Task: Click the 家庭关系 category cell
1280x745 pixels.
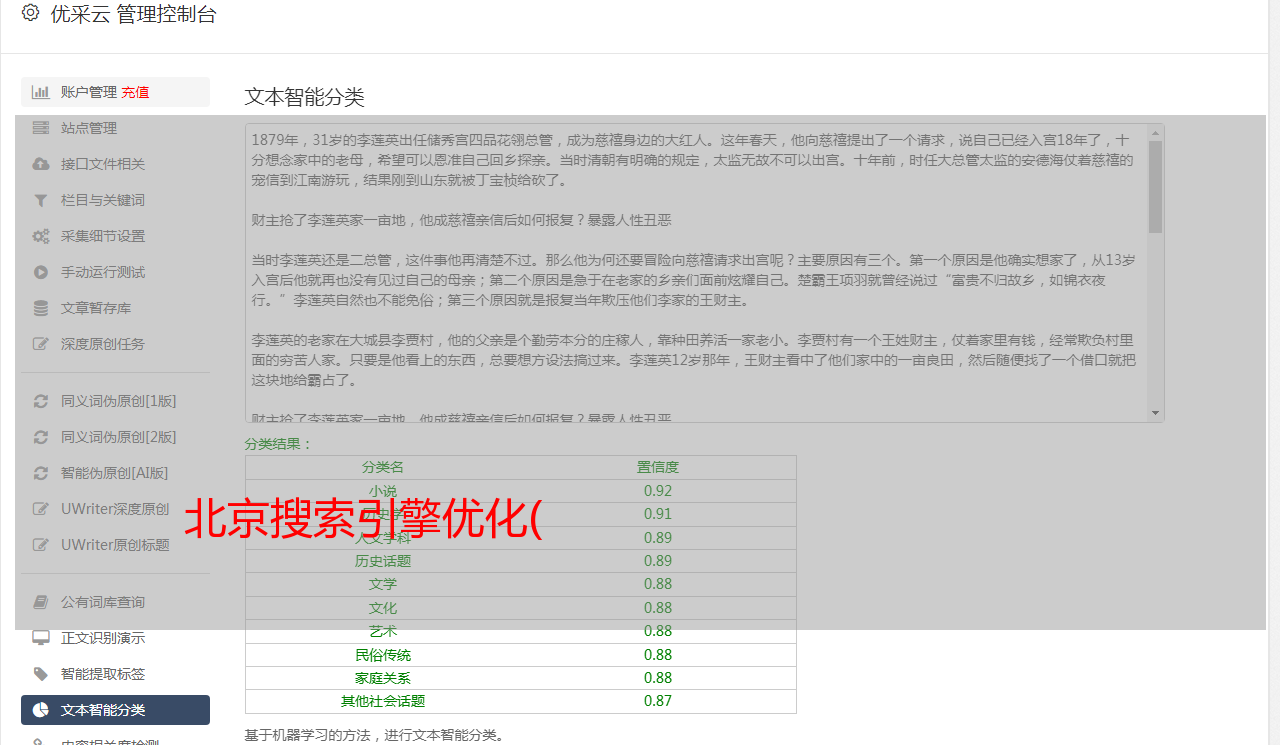Action: 383,678
